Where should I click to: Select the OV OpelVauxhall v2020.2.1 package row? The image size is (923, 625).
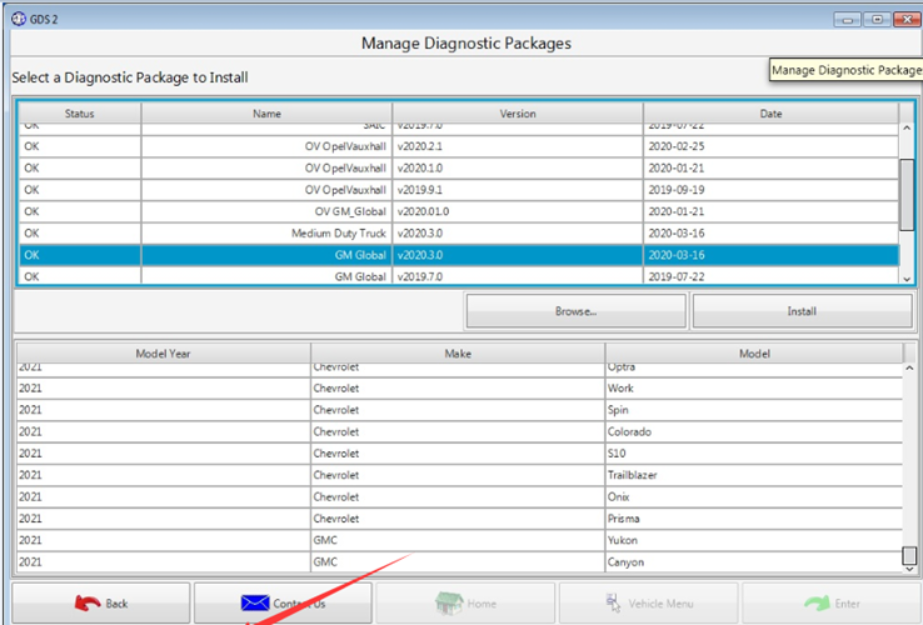pos(459,147)
